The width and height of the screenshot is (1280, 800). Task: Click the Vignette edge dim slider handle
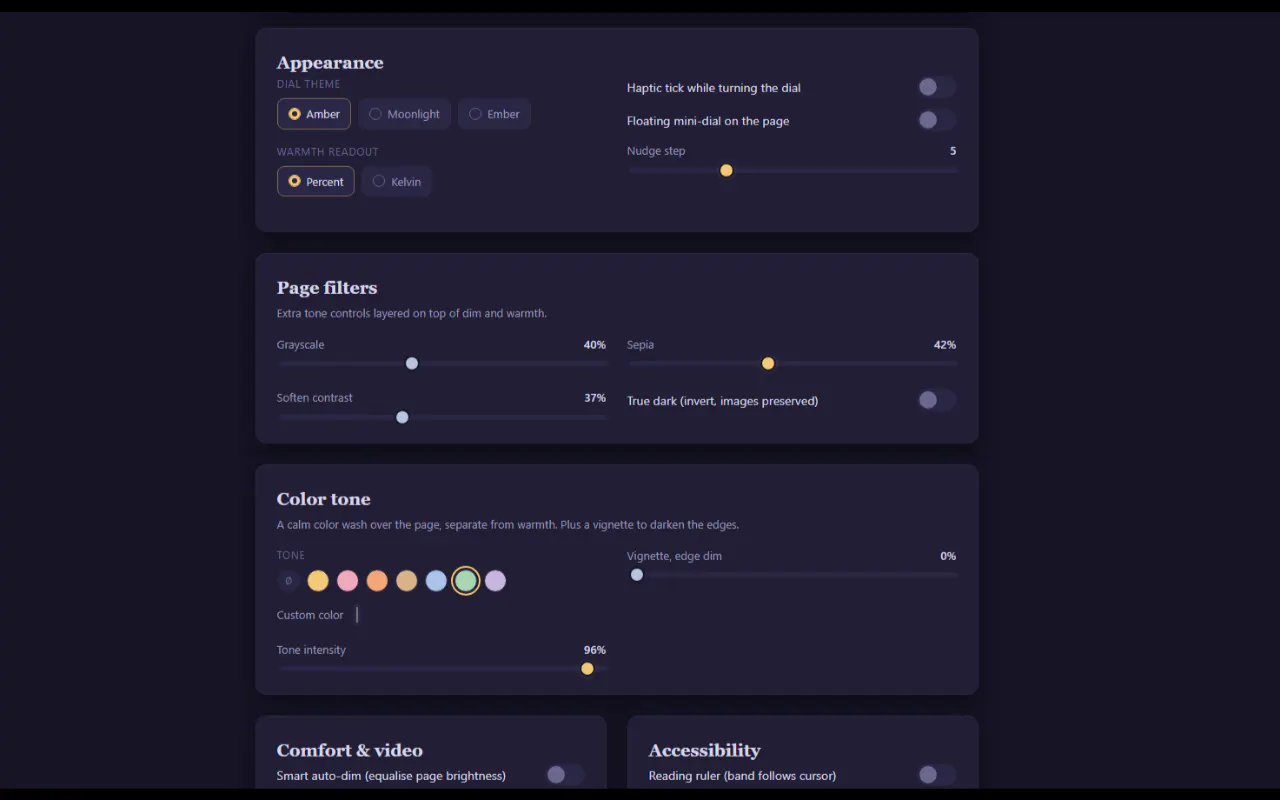tap(637, 575)
